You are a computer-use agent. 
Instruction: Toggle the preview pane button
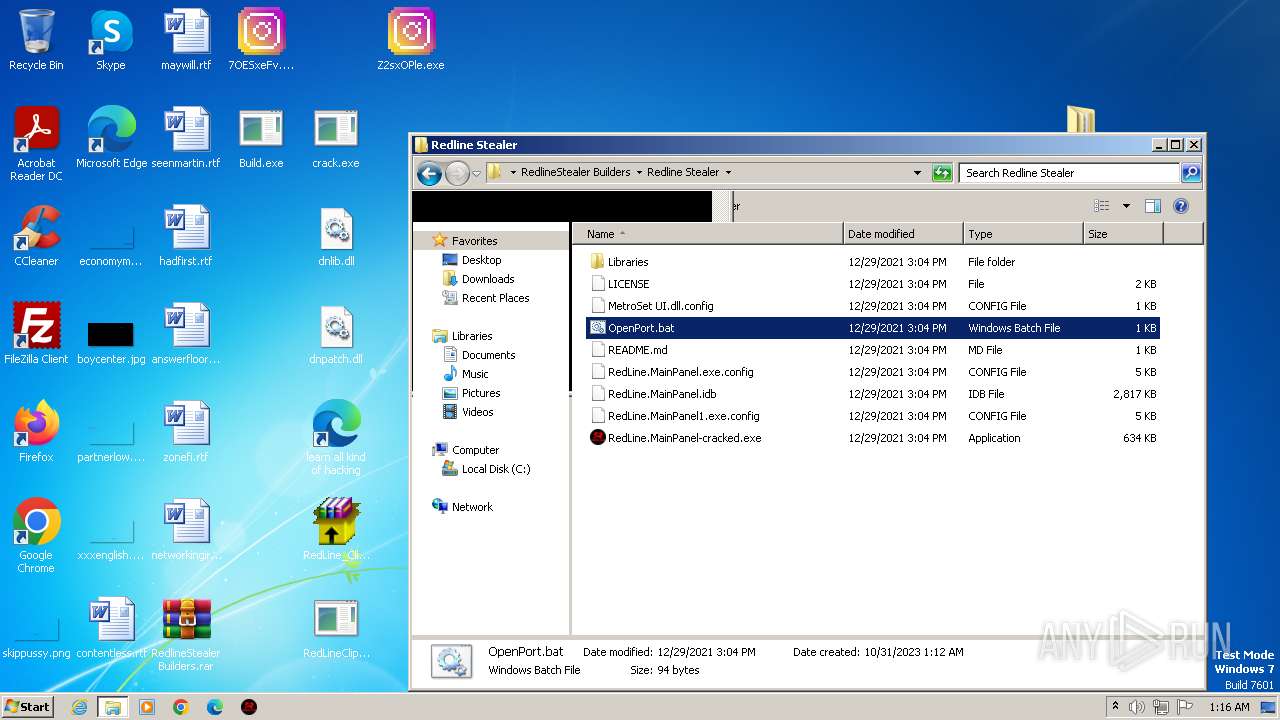click(x=1152, y=206)
